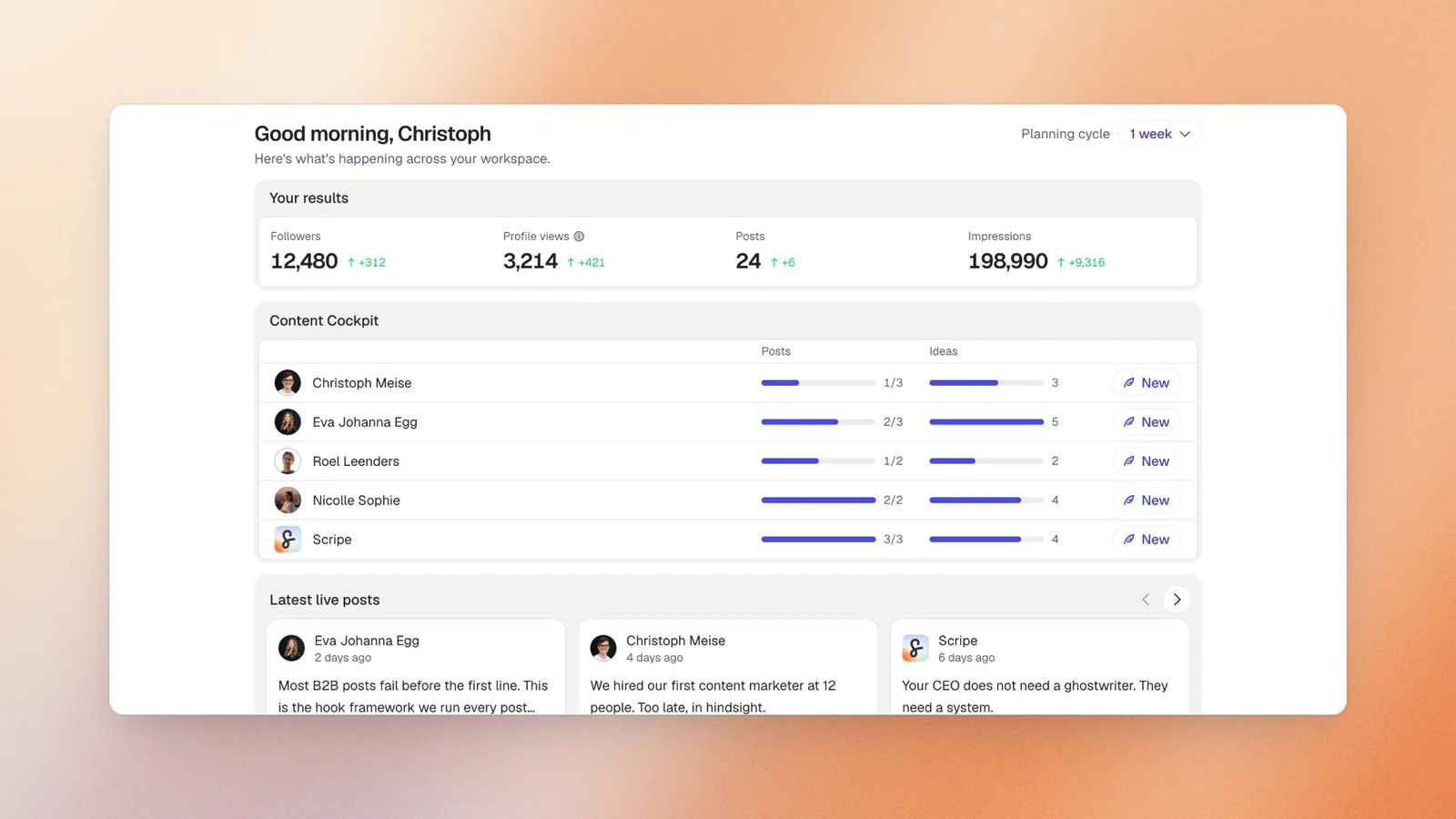Click Nicolle Sophie's ideas progress bar
This screenshot has width=1456, height=819.
(986, 500)
